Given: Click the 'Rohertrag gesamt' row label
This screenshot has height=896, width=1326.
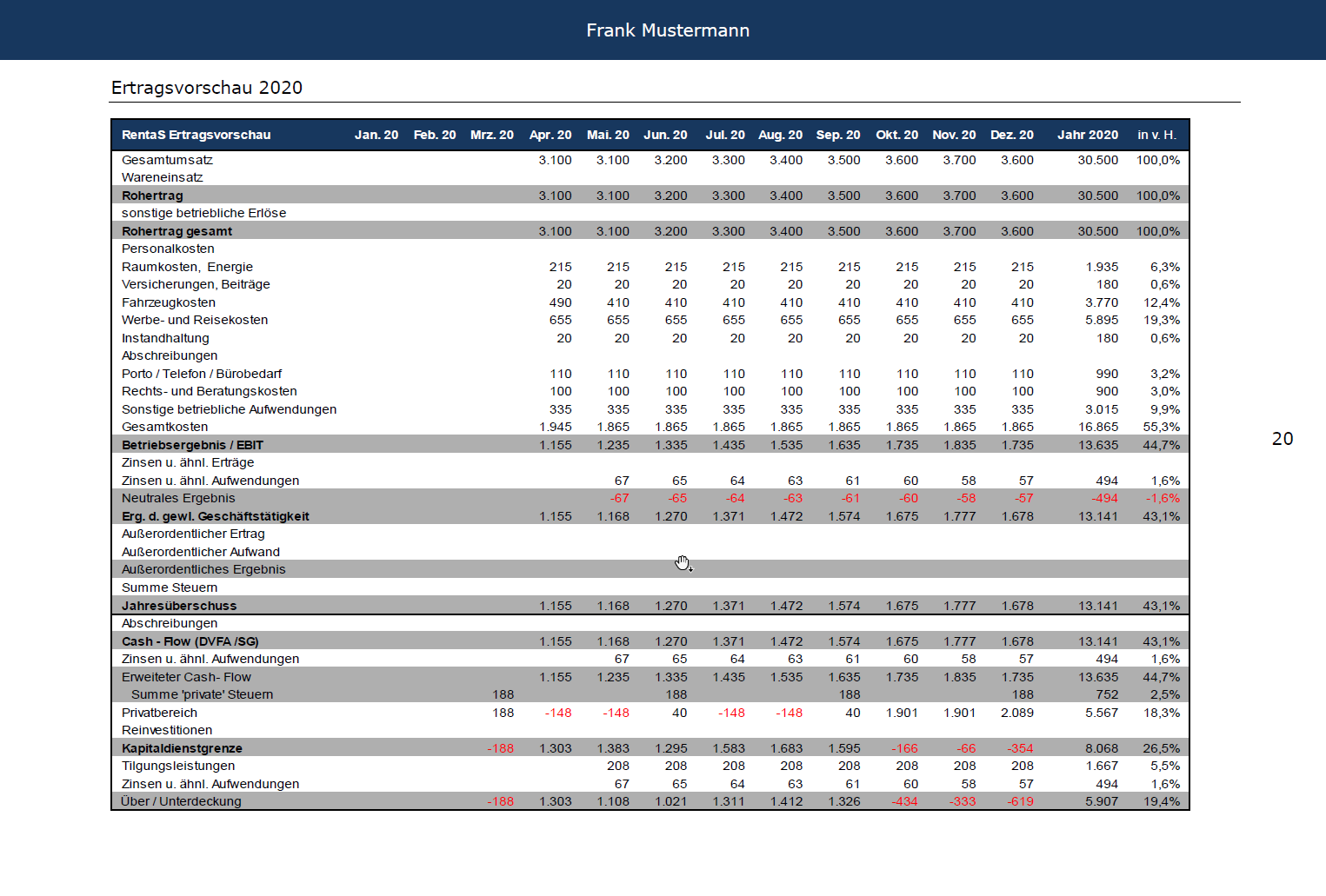Looking at the screenshot, I should [x=177, y=231].
